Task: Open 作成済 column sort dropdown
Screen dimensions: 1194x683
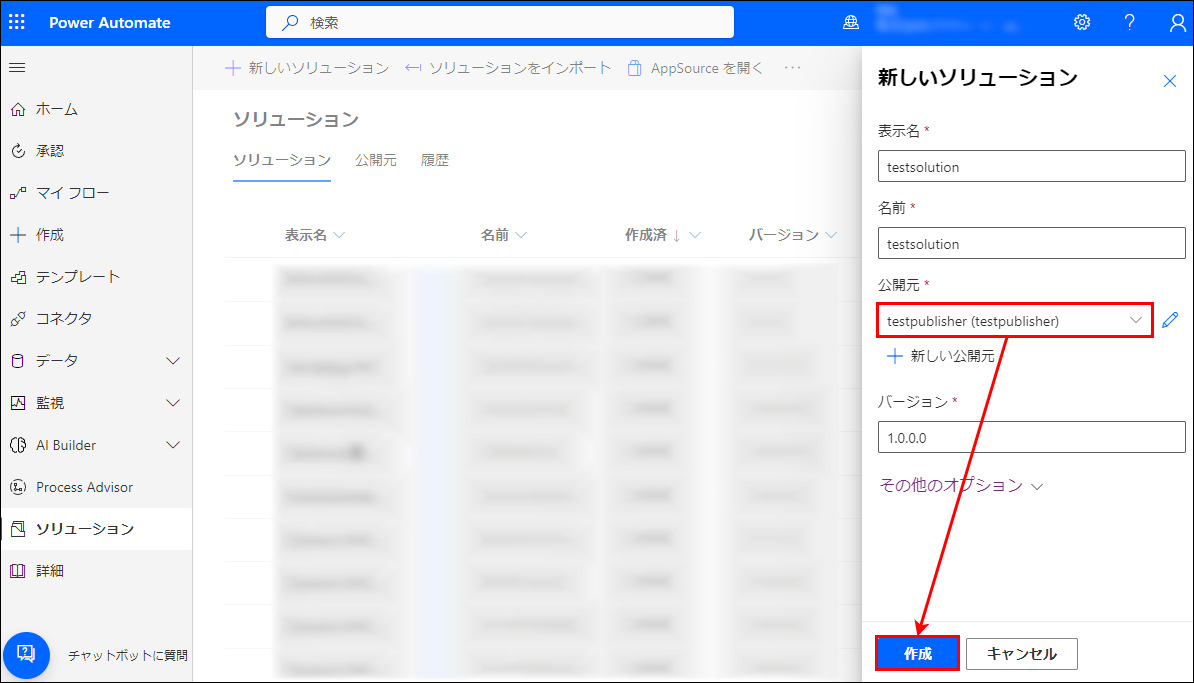Action: pyautogui.click(x=662, y=235)
